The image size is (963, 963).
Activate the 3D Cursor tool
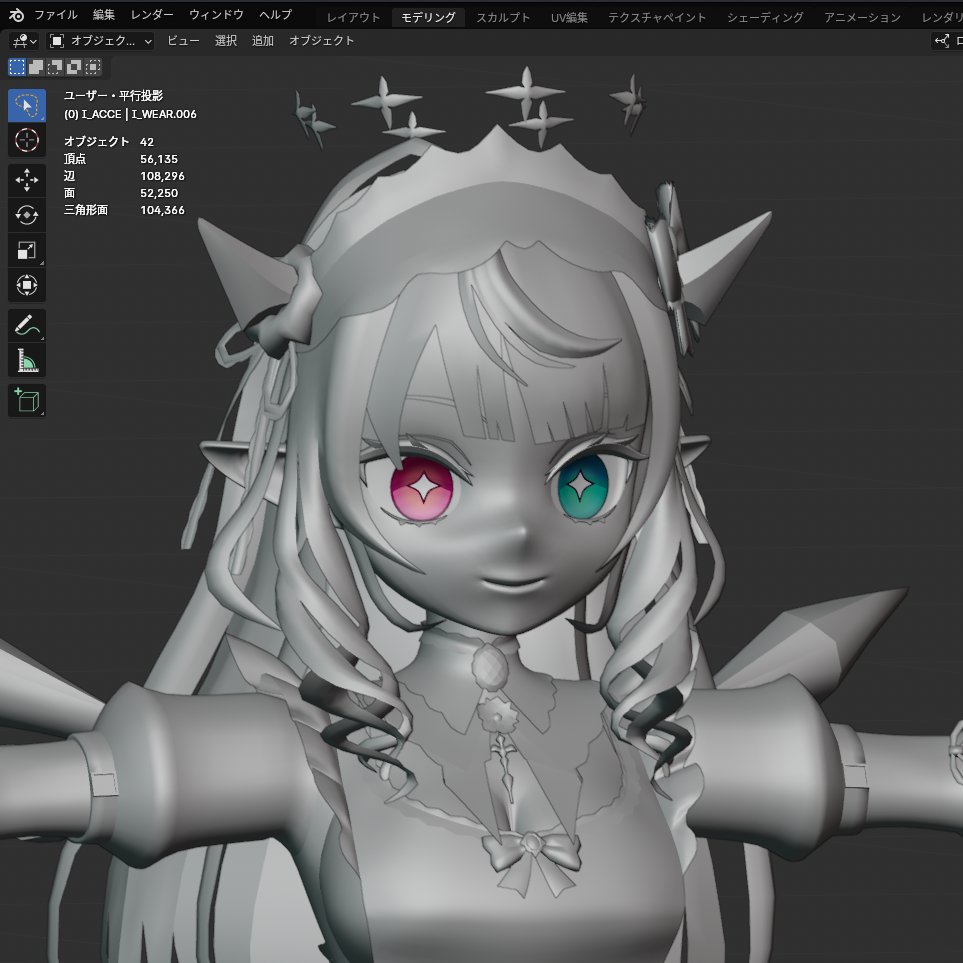(26, 140)
